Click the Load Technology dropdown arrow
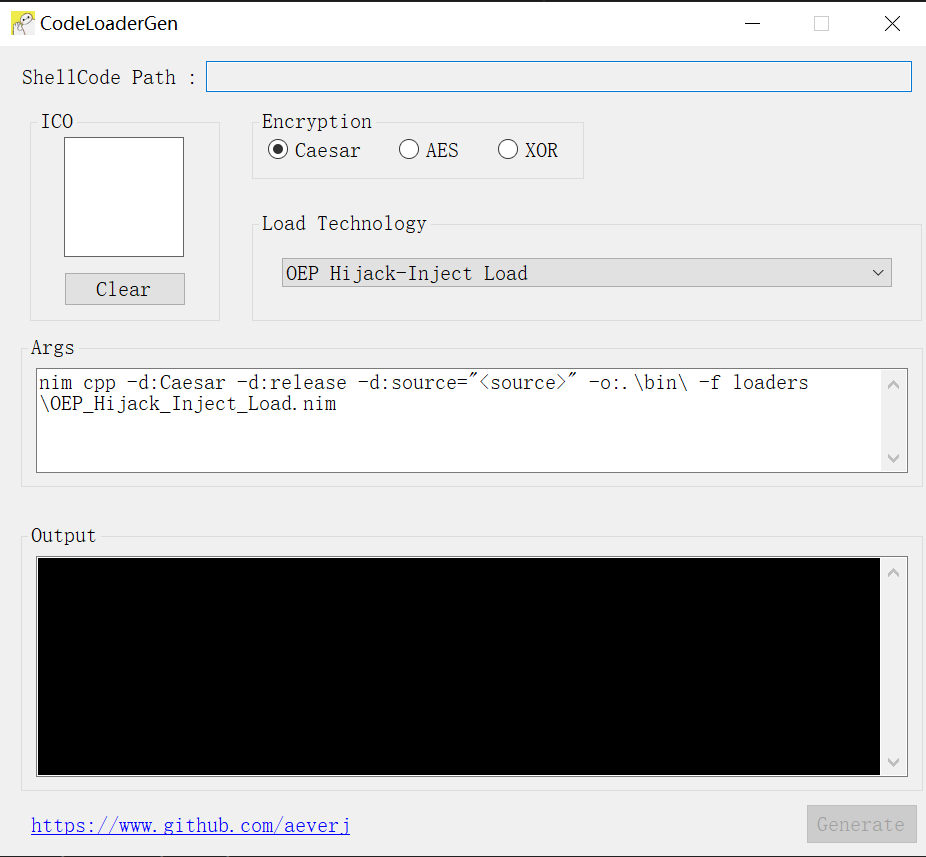The height and width of the screenshot is (857, 926). point(878,272)
